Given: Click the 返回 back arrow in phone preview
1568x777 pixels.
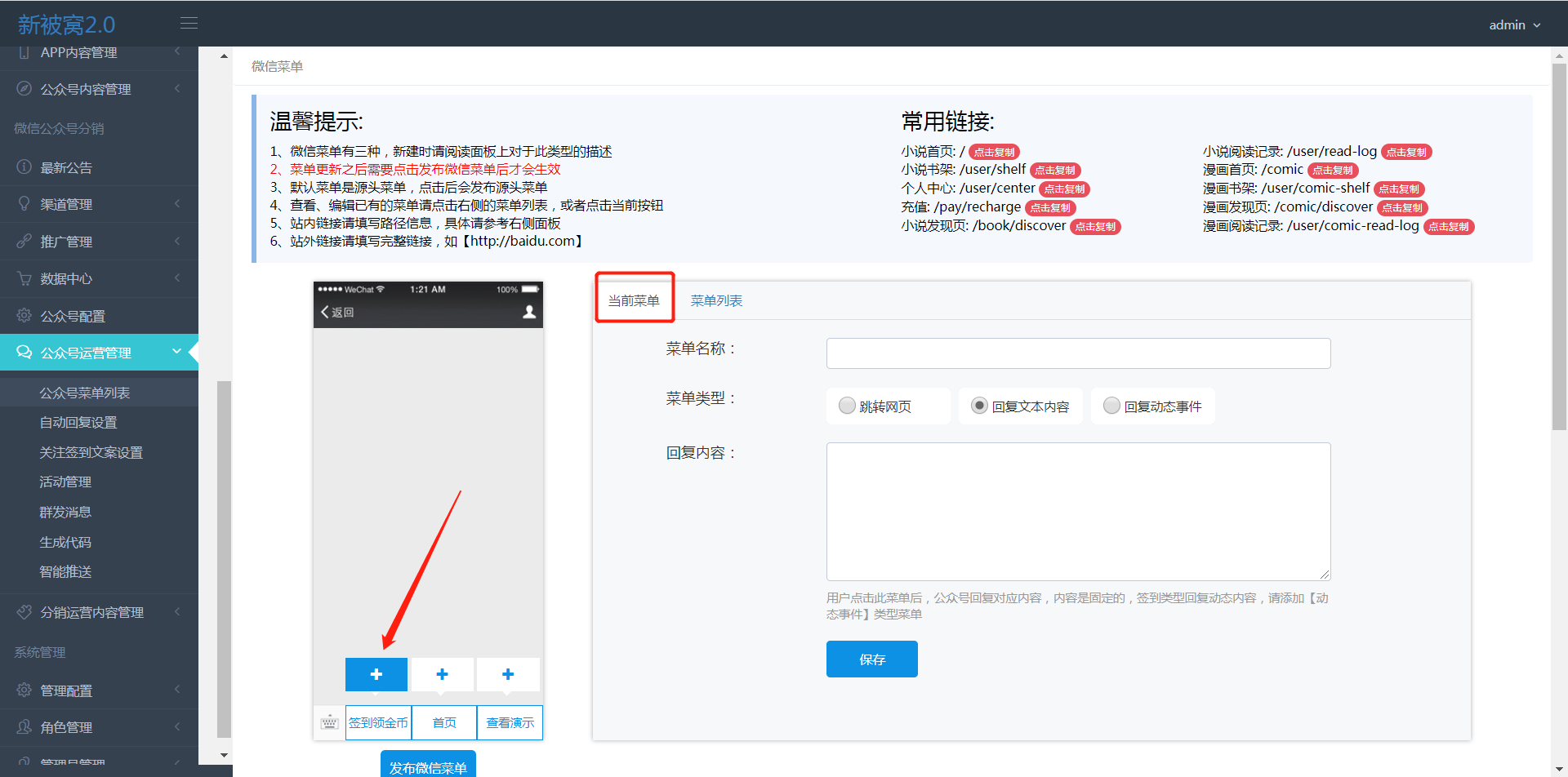Looking at the screenshot, I should pyautogui.click(x=326, y=312).
